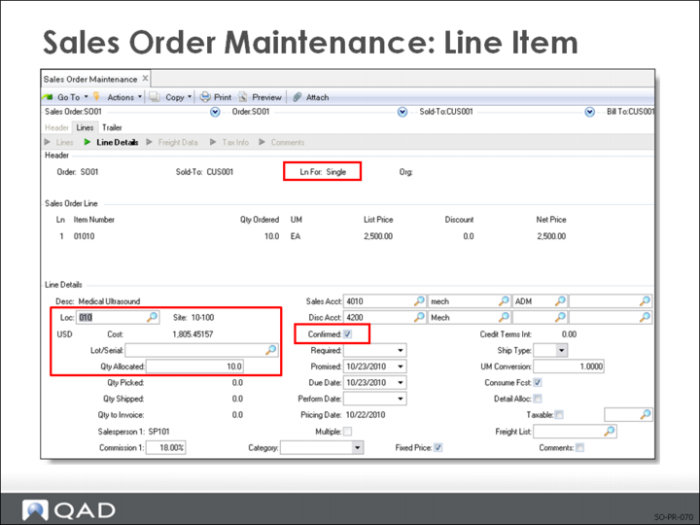Click the Qty Allocated input field

(x=195, y=367)
